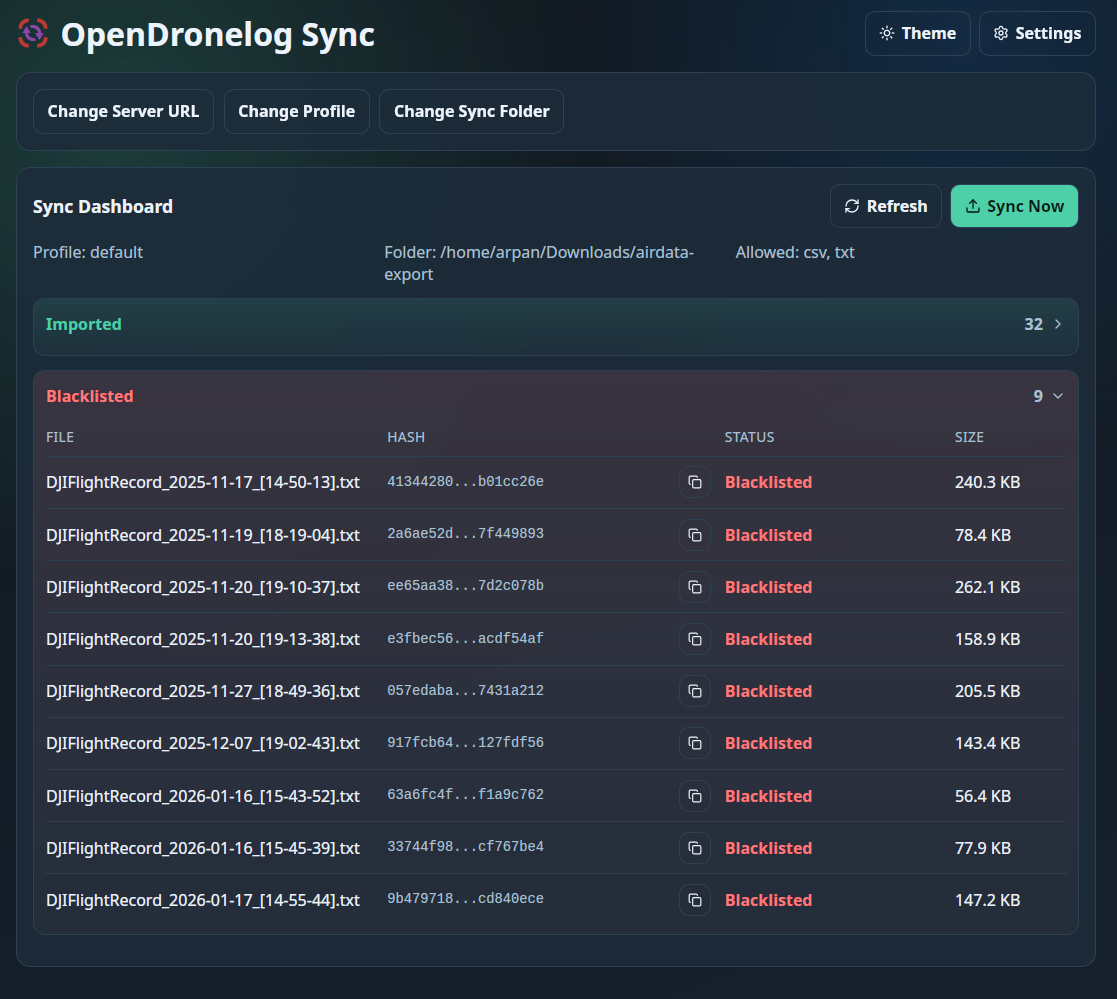1117x999 pixels.
Task: Click the Imported count 32
Action: pos(1034,324)
